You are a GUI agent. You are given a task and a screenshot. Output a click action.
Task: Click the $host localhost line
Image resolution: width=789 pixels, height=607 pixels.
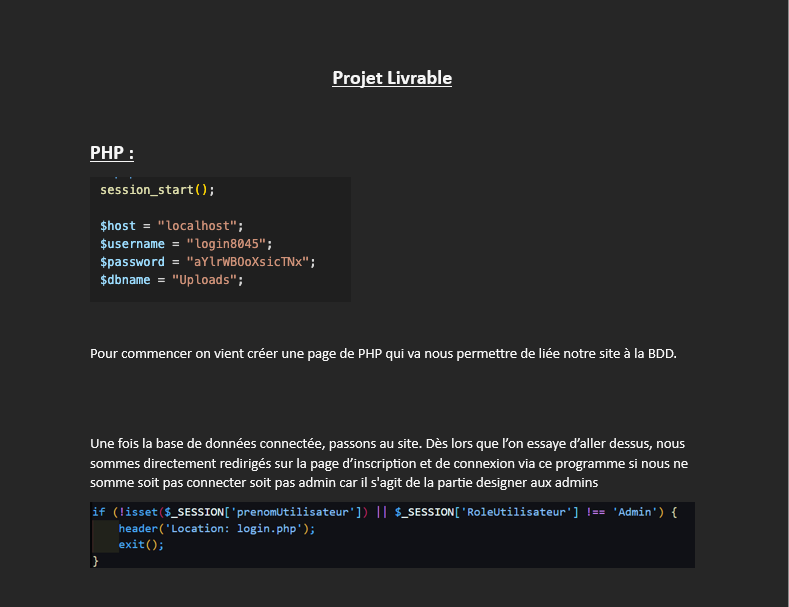pos(172,225)
